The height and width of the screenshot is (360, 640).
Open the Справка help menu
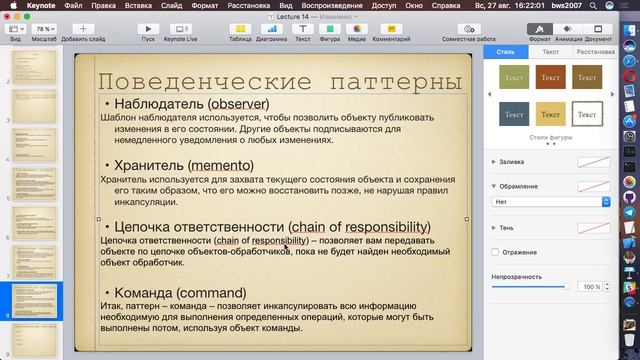[x=446, y=6]
